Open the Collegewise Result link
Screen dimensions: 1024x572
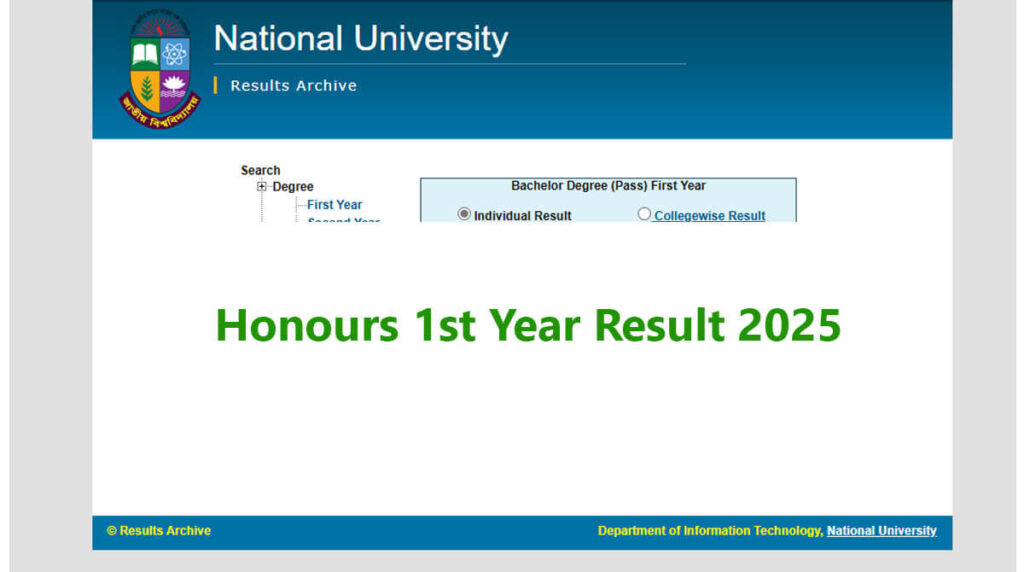coord(709,215)
